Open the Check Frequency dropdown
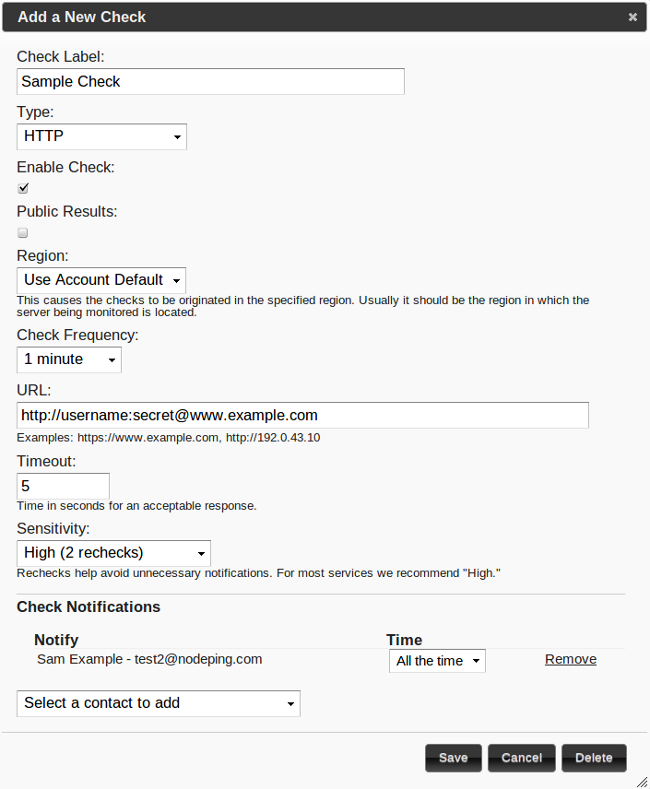 click(69, 359)
